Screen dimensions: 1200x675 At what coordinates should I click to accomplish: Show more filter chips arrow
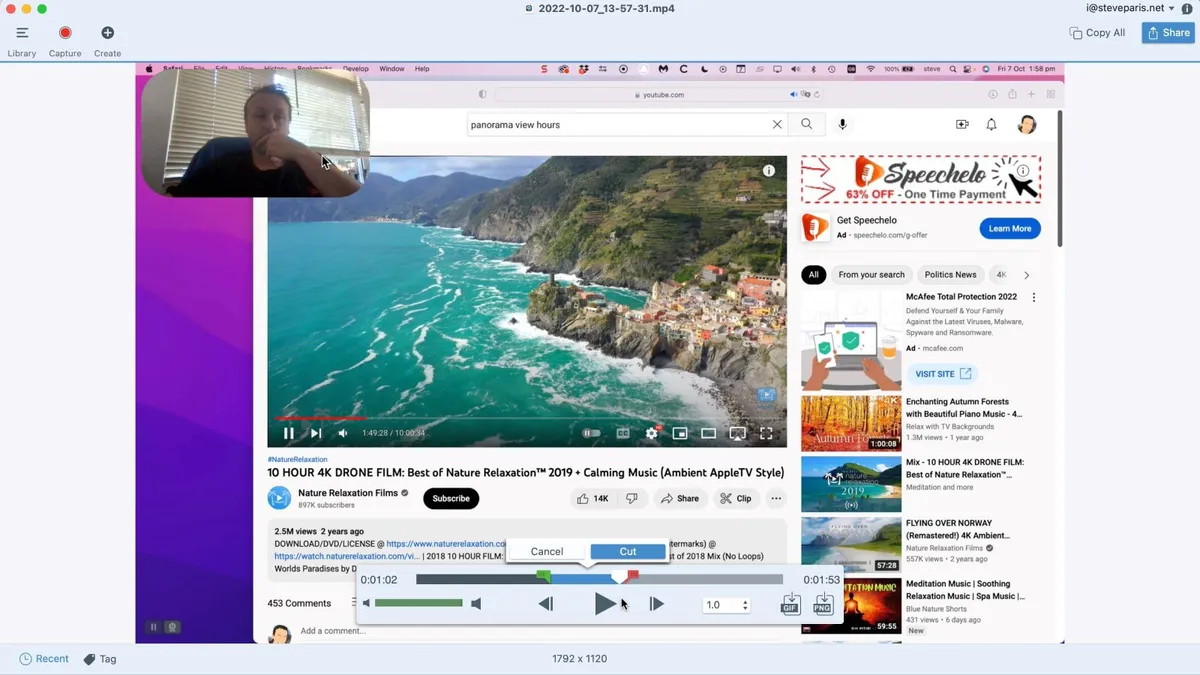click(1026, 275)
